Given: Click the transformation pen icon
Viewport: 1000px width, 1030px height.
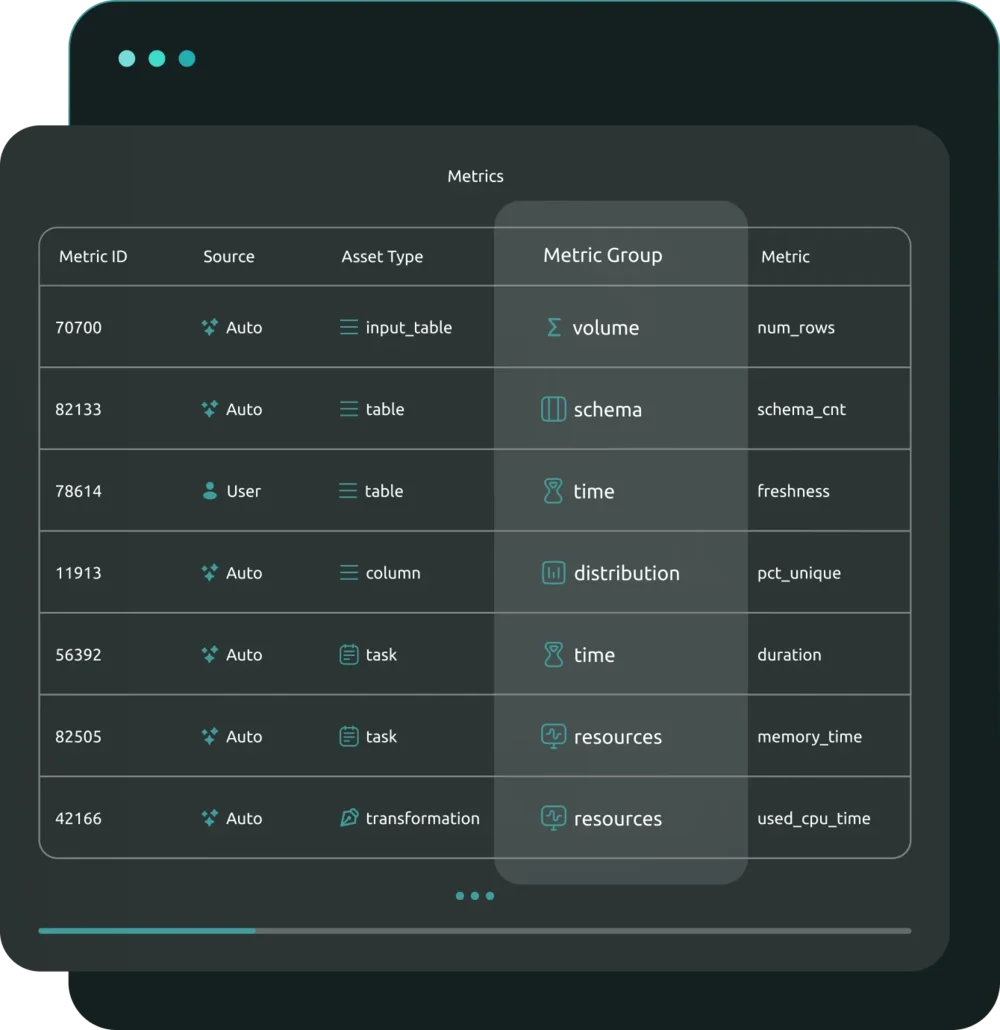Looking at the screenshot, I should (x=349, y=818).
